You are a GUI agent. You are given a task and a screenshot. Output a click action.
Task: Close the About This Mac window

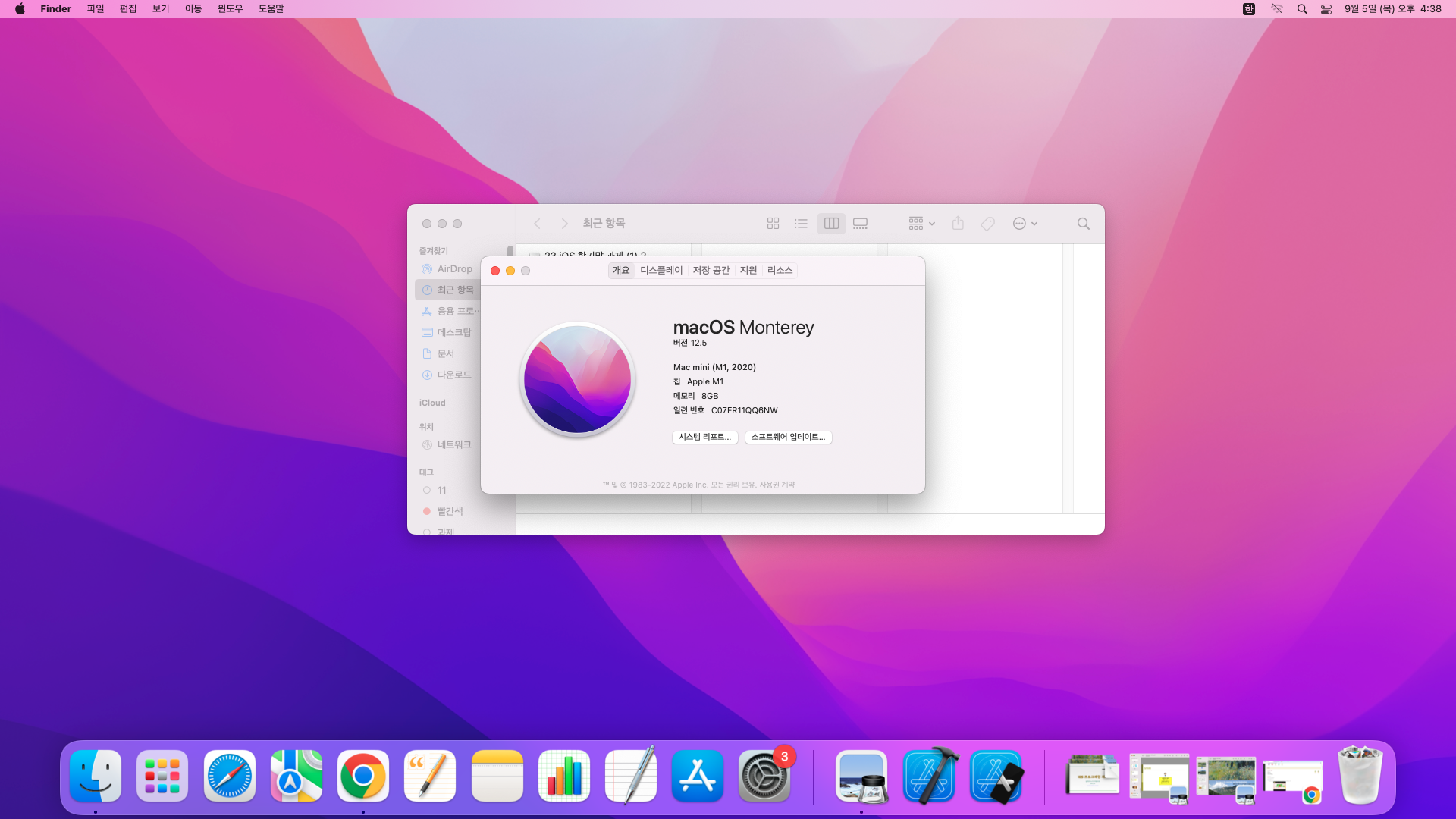pos(495,271)
